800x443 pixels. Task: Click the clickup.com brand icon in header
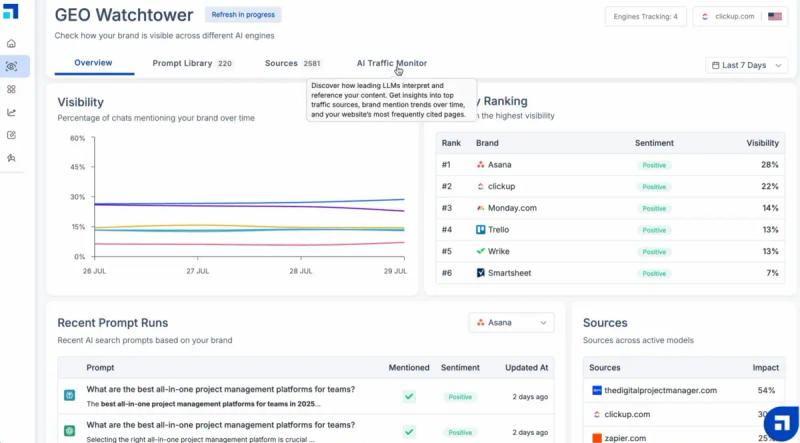coord(705,16)
